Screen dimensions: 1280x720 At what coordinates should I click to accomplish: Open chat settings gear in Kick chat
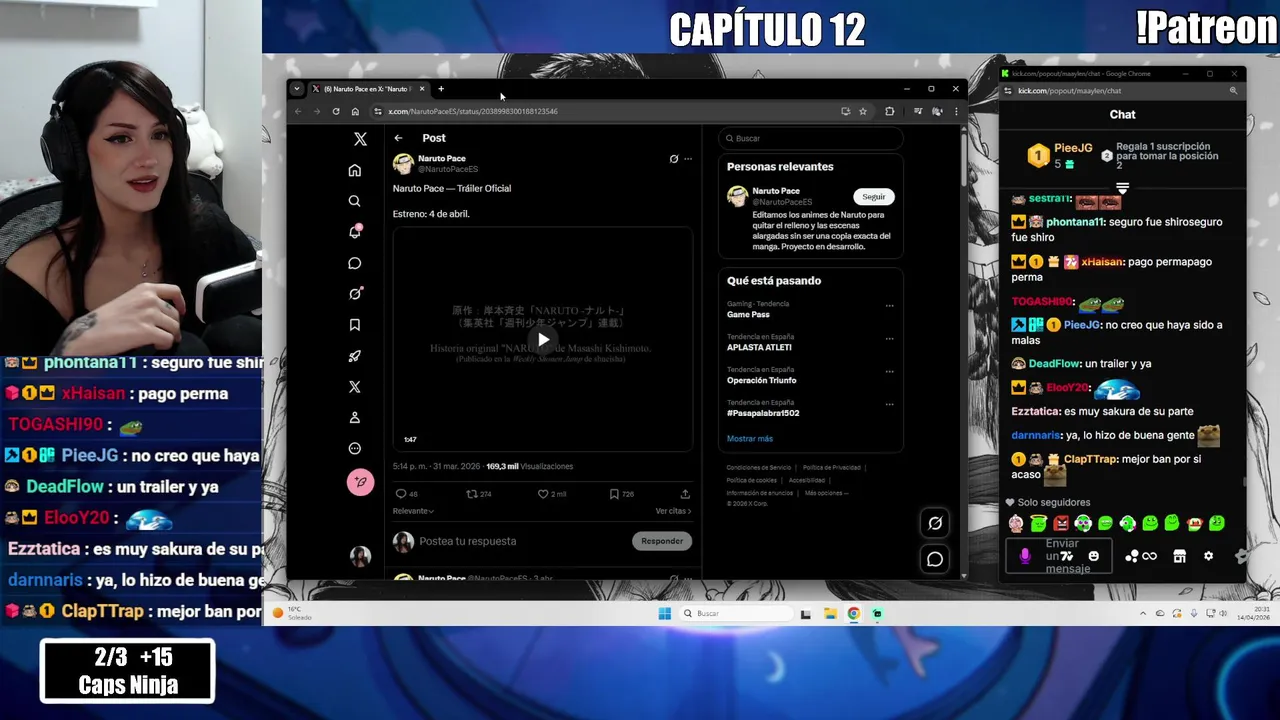click(1208, 556)
